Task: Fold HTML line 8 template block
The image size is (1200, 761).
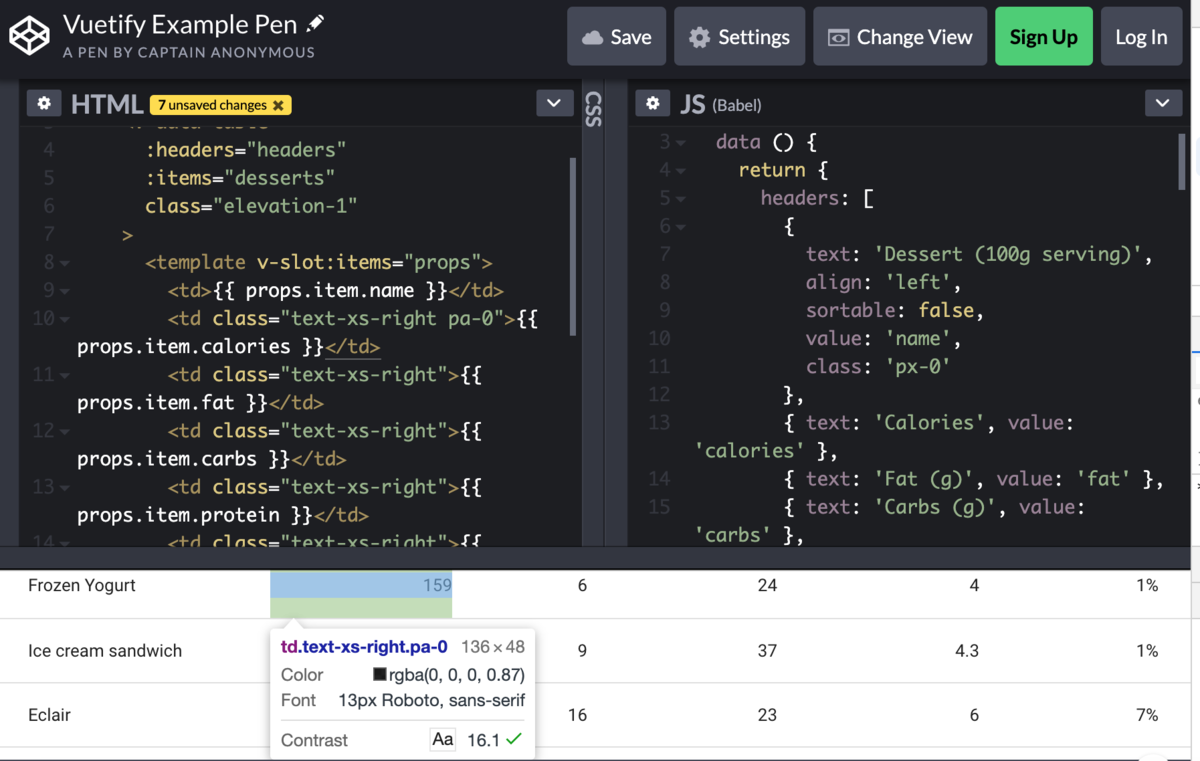Action: pyautogui.click(x=65, y=264)
